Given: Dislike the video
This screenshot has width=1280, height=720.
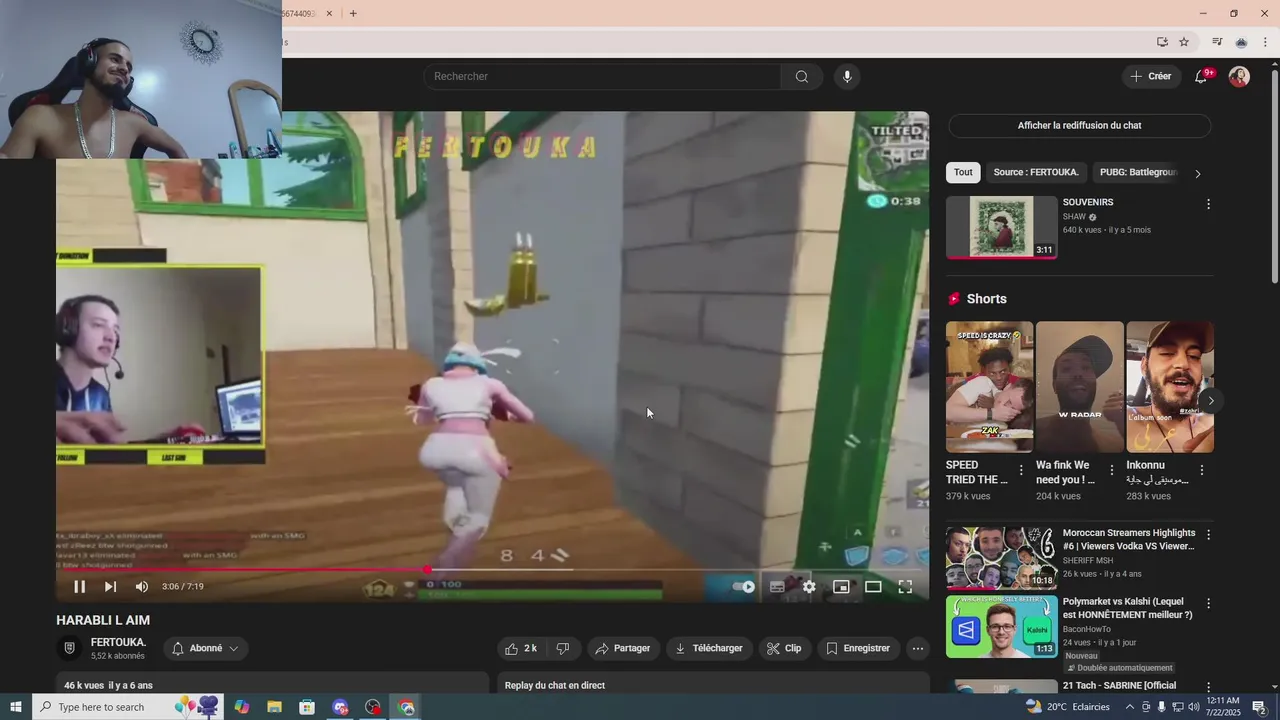Looking at the screenshot, I should point(563,648).
